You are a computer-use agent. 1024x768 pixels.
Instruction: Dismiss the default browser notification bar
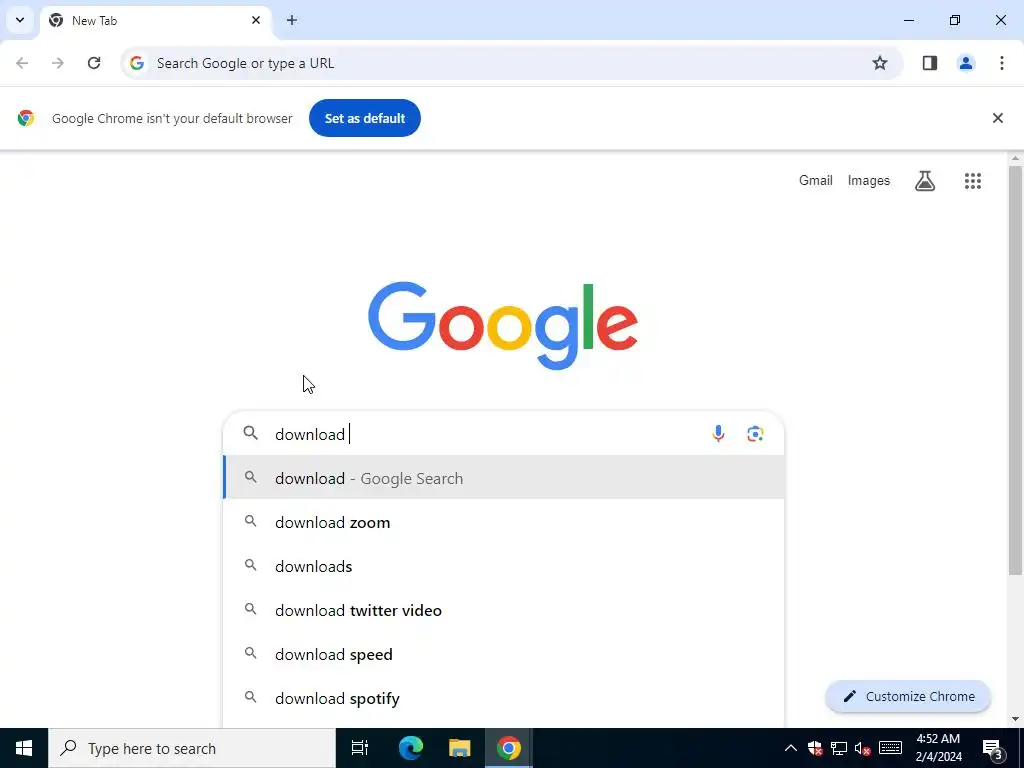point(997,118)
